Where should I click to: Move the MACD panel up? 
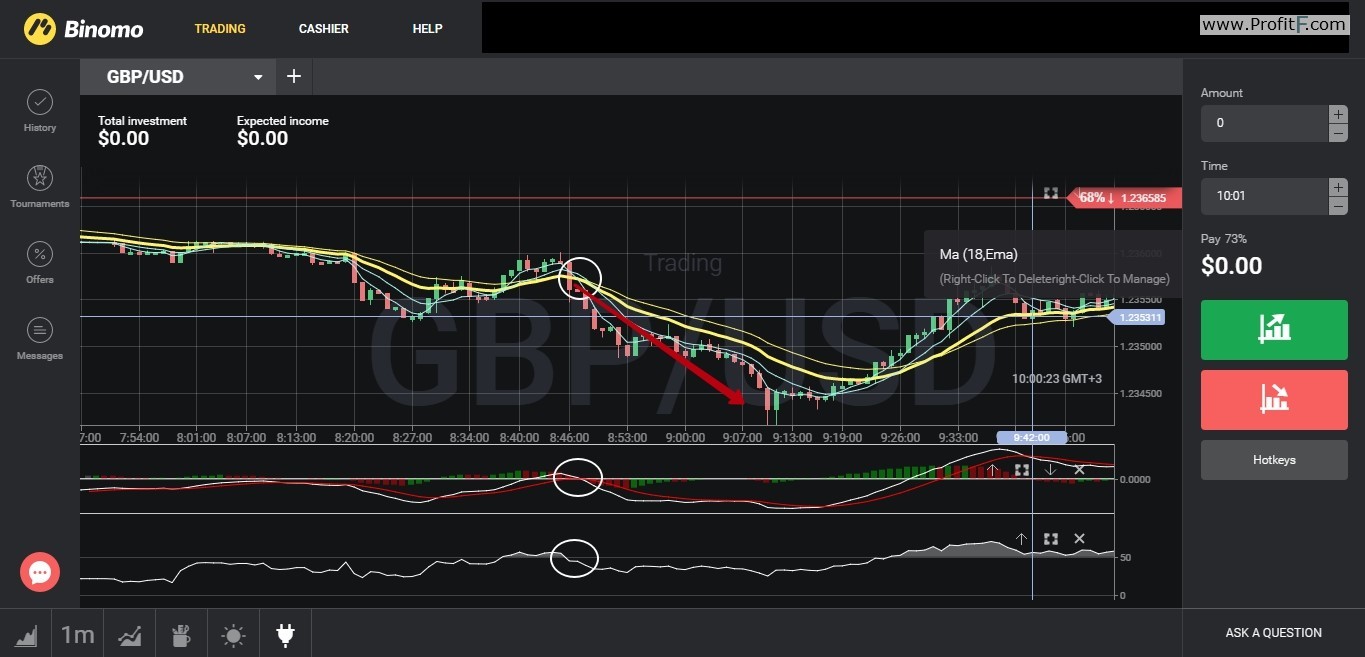[993, 469]
